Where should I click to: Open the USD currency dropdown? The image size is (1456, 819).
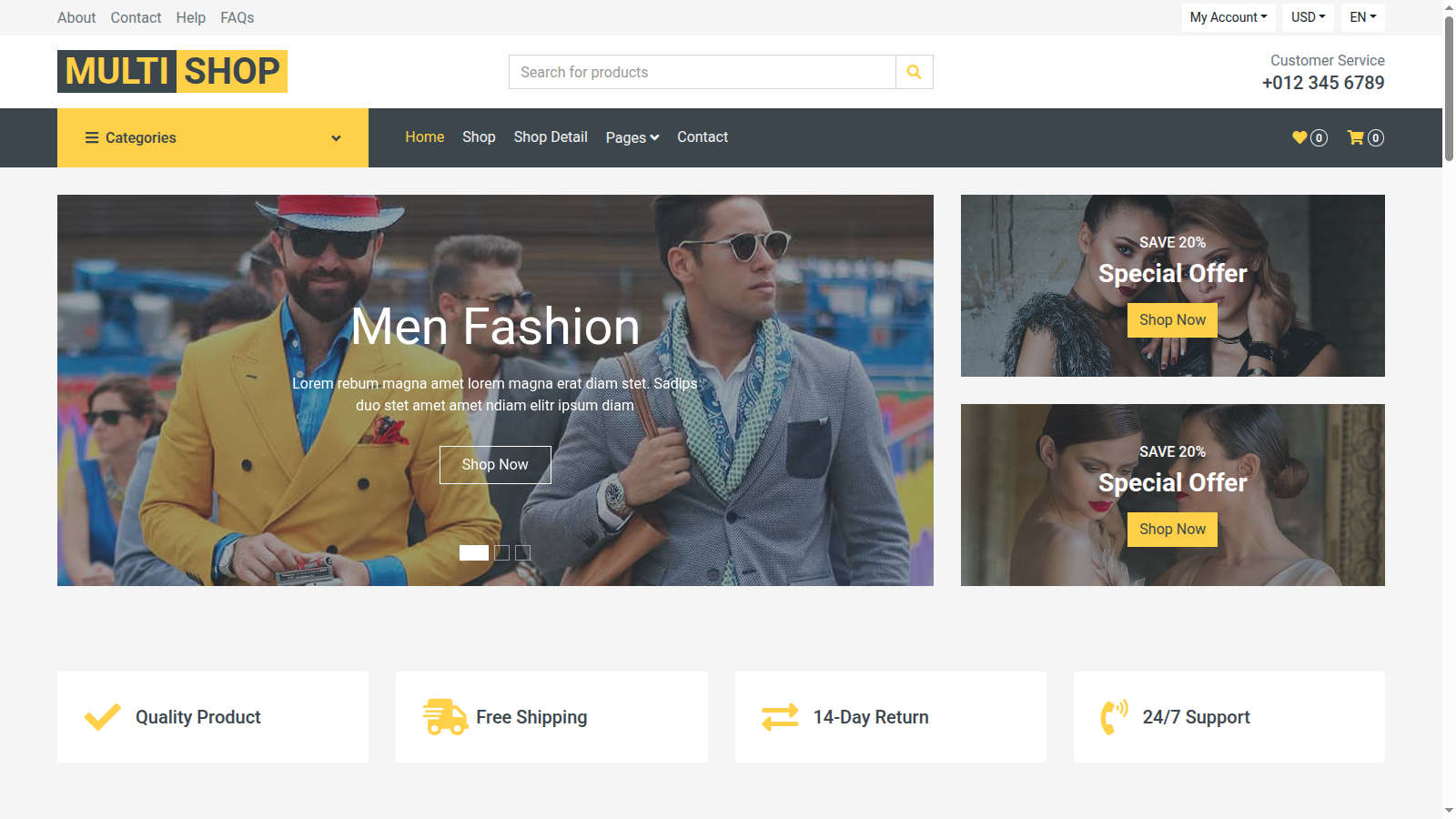pos(1308,17)
